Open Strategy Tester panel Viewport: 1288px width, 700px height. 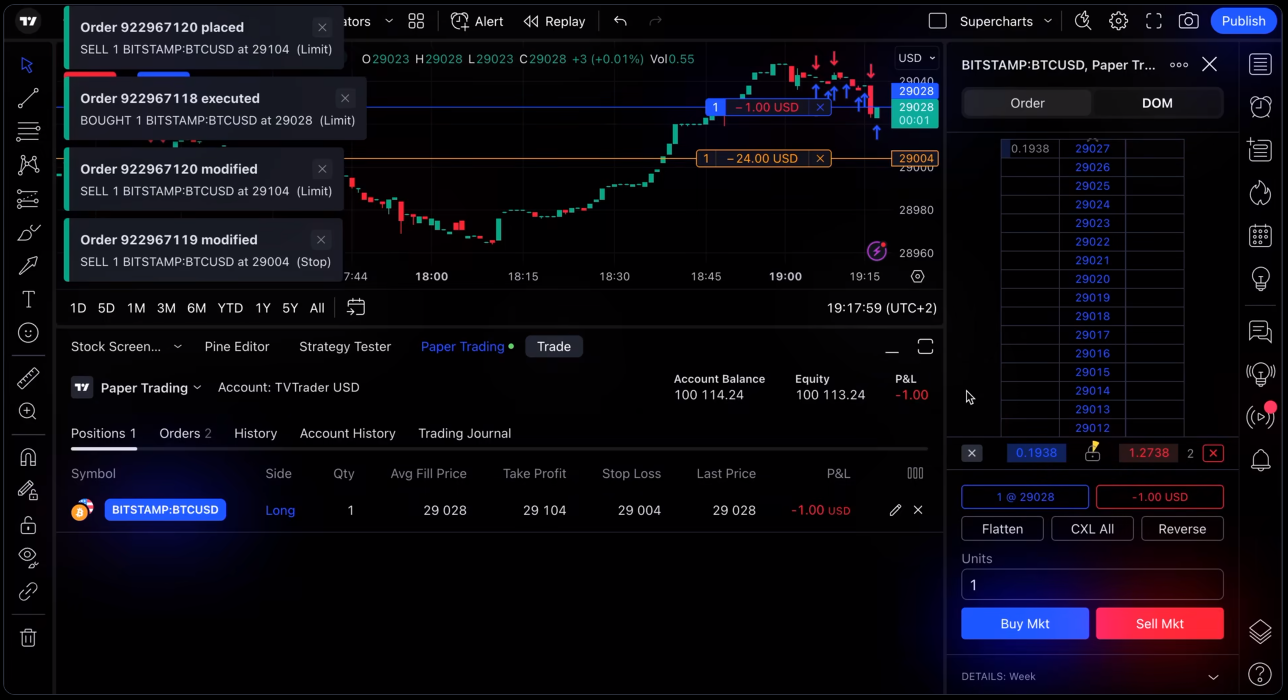coord(345,347)
